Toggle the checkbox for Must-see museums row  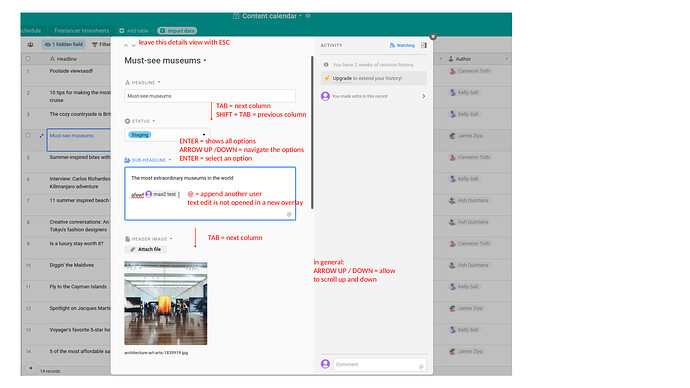[28, 135]
